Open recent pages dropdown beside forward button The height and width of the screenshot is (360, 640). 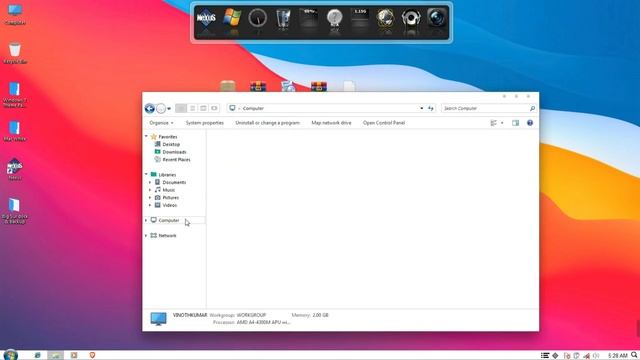pyautogui.click(x=169, y=109)
